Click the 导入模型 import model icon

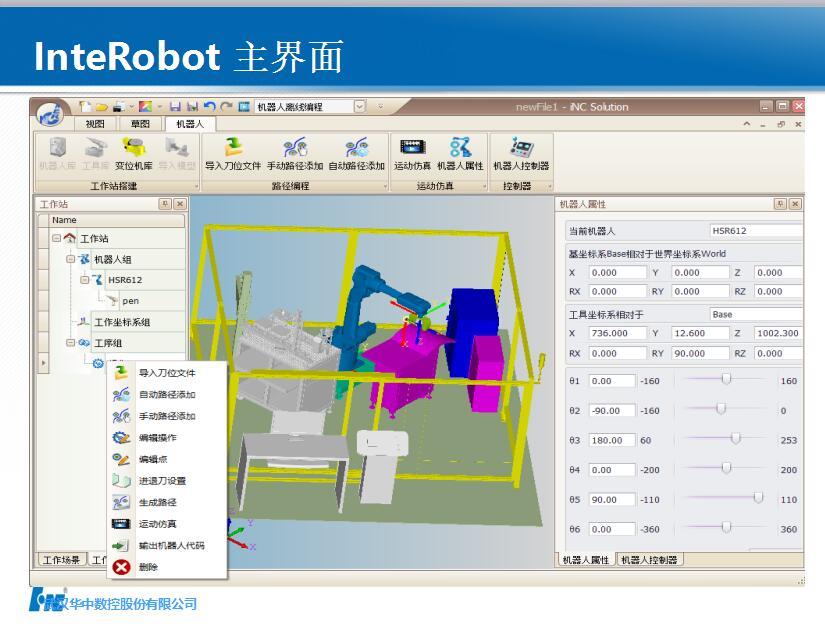coord(177,154)
